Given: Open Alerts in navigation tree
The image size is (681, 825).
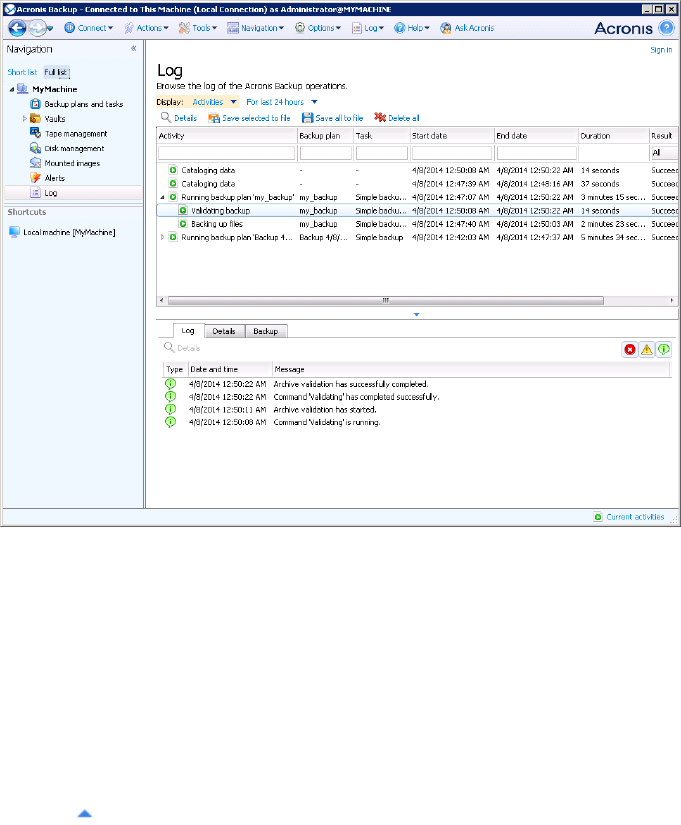Looking at the screenshot, I should [55, 178].
